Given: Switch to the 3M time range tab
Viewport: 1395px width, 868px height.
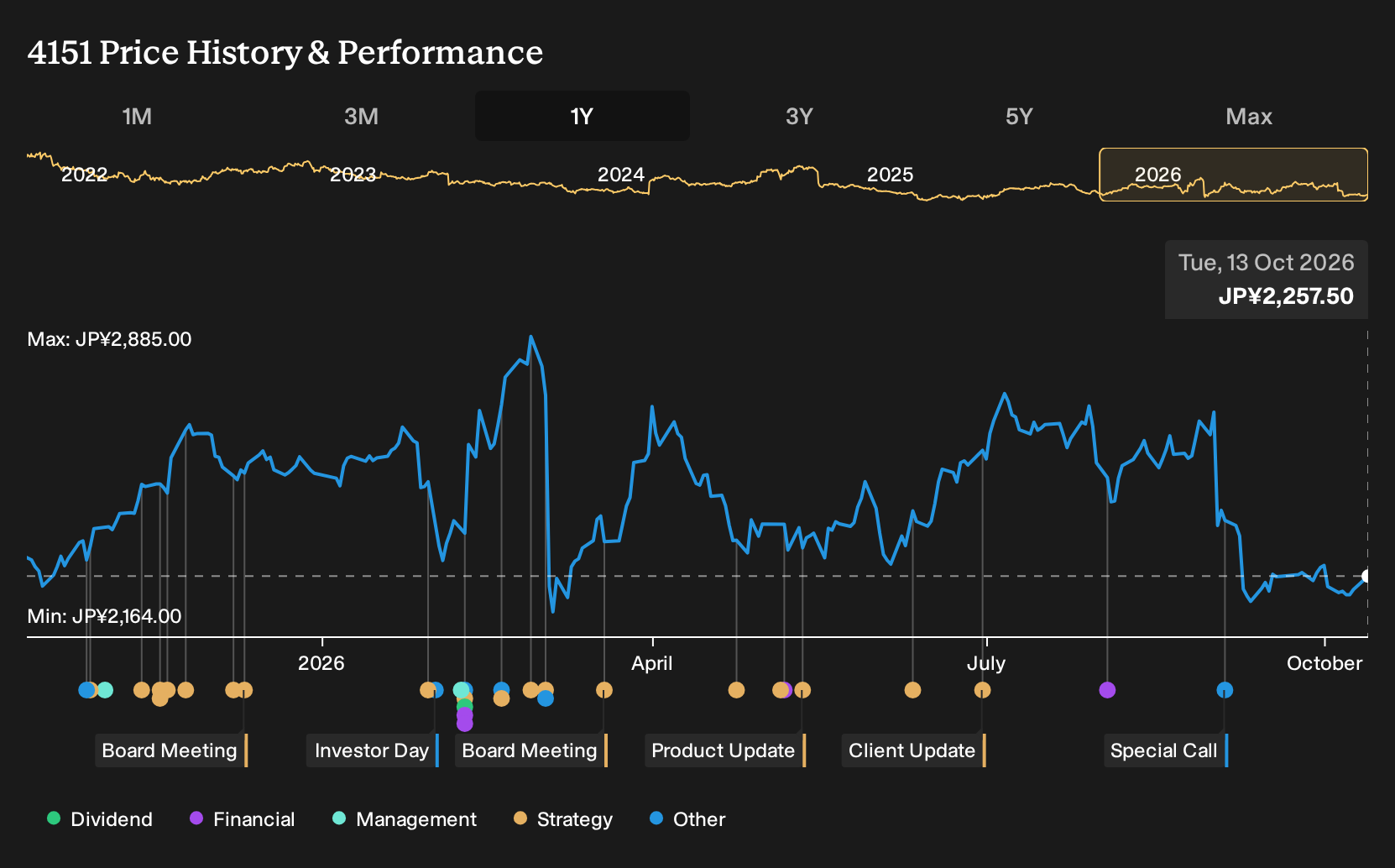Looking at the screenshot, I should coord(361,116).
